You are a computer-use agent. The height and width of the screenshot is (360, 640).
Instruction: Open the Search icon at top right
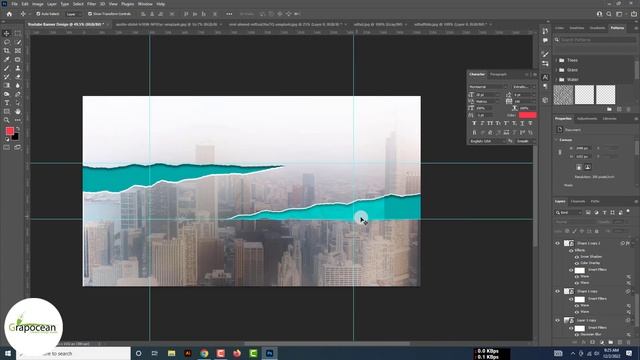609,14
